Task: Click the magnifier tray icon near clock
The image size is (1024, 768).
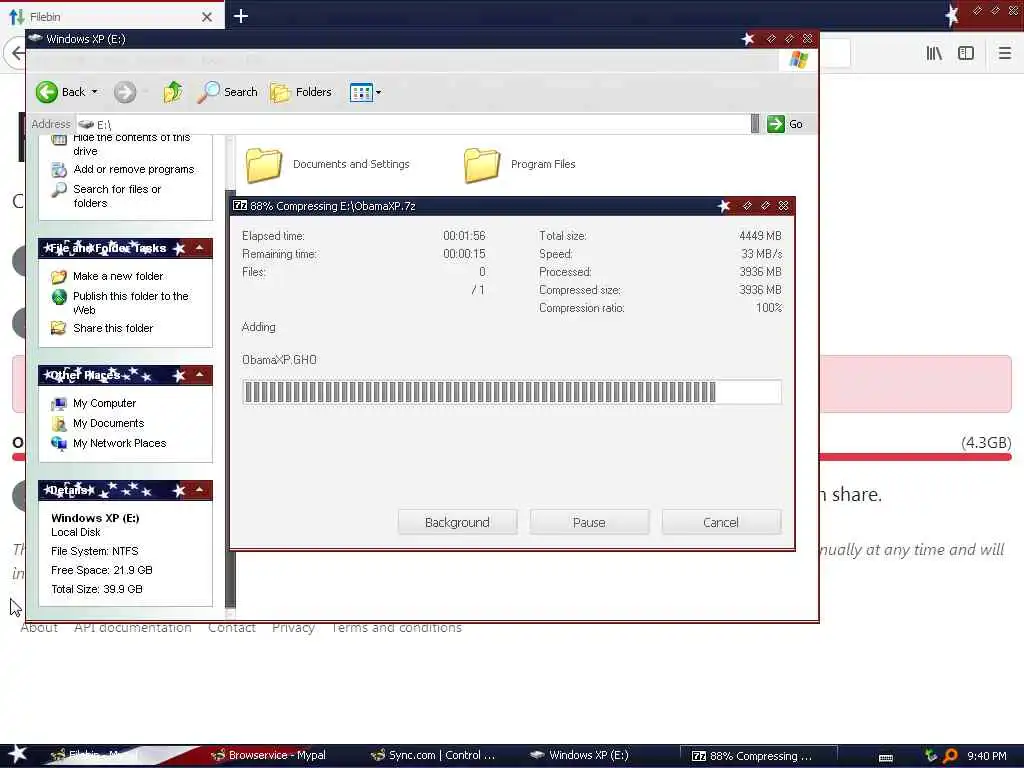Action: 950,756
